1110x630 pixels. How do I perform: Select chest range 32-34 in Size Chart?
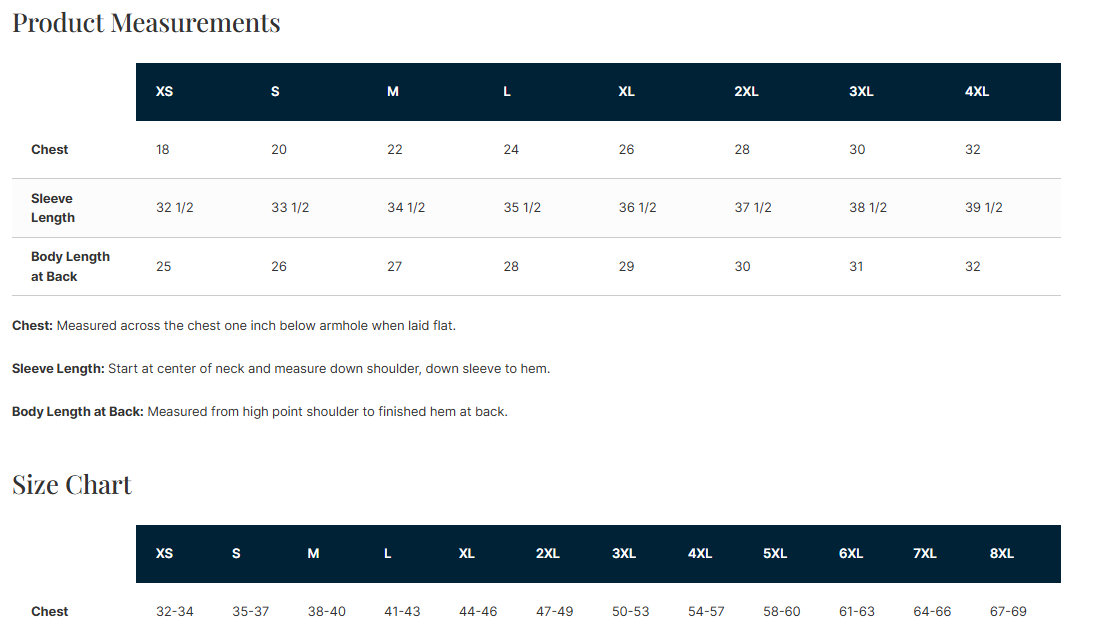click(x=175, y=611)
